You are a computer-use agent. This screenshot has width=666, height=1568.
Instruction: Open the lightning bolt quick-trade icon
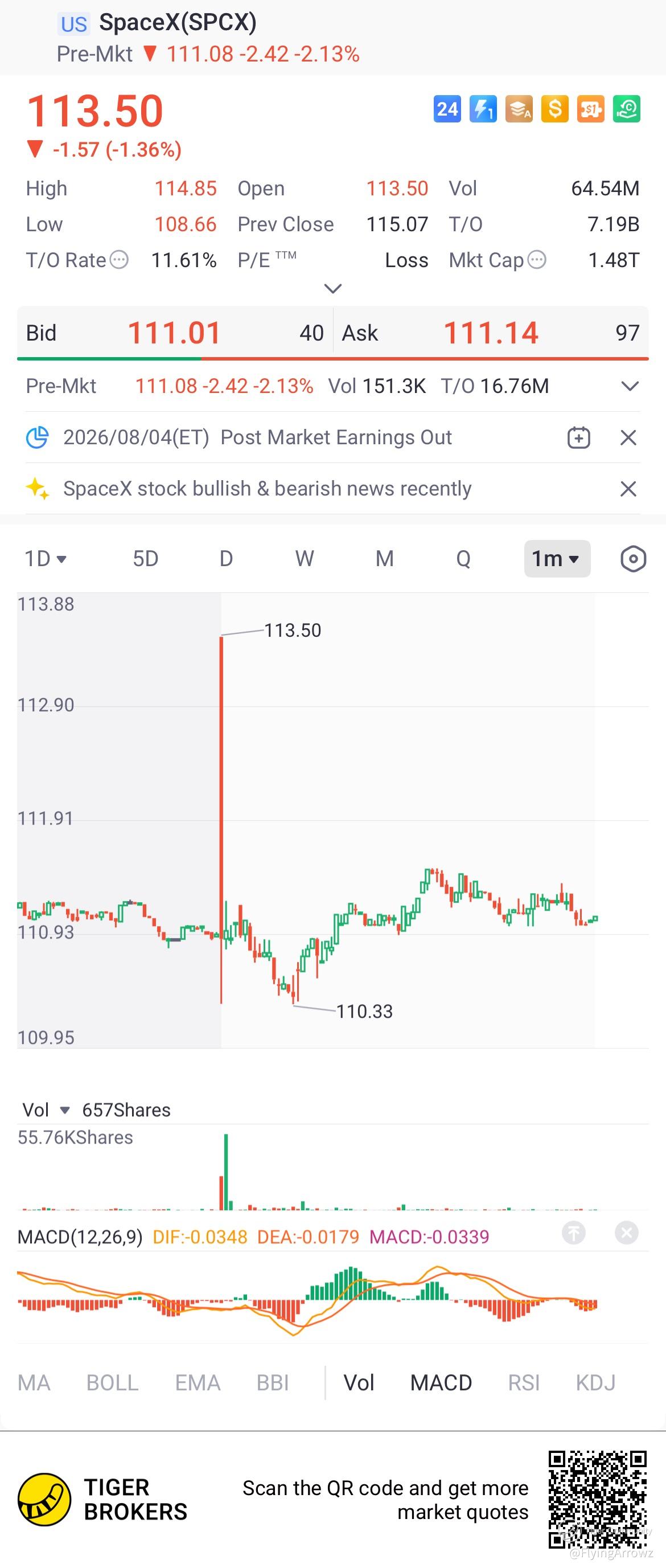(x=483, y=109)
